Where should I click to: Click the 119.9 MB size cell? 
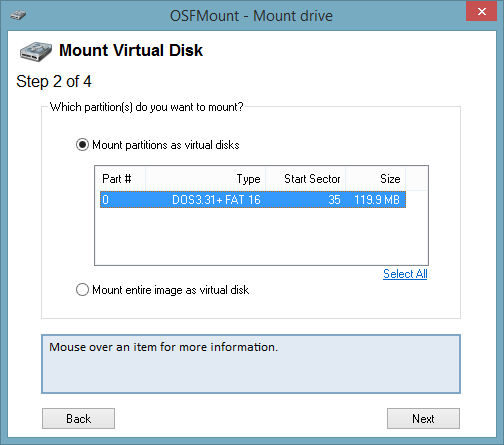pos(377,199)
